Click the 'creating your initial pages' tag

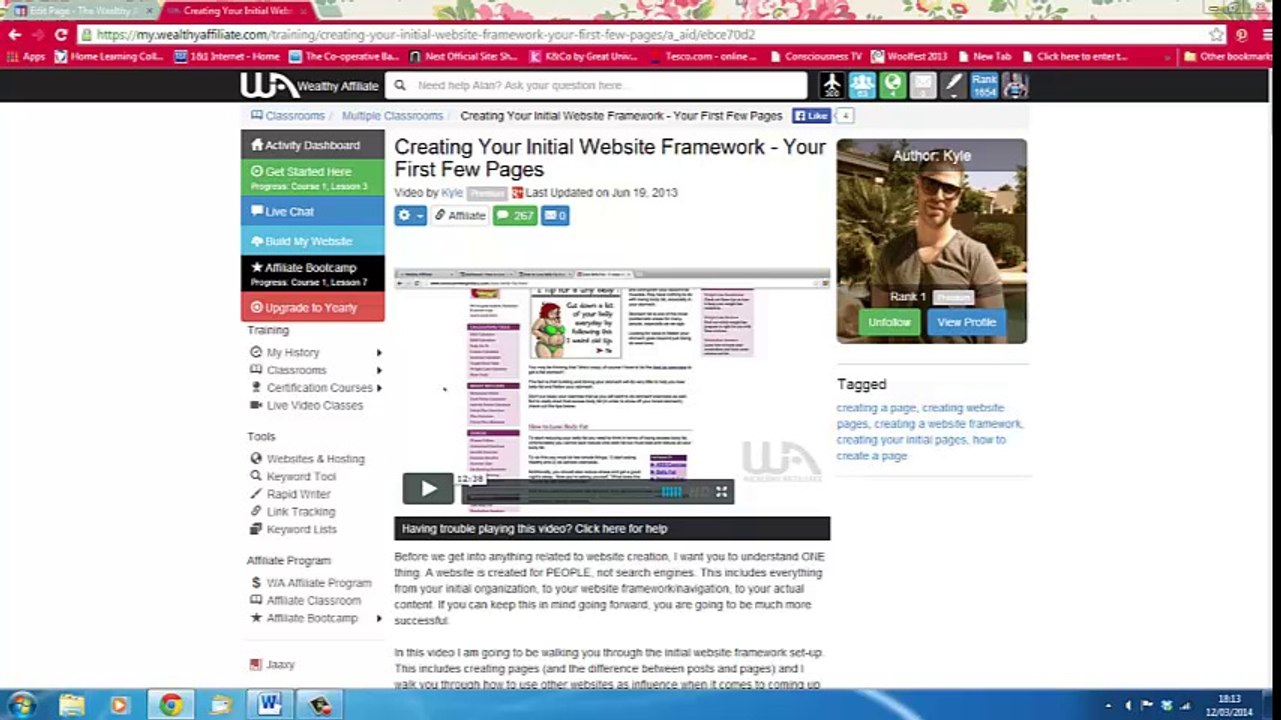pos(902,440)
